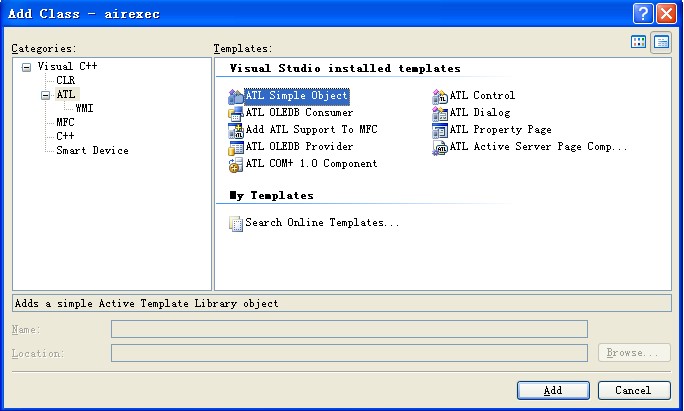Select the ATL category
The image size is (684, 411).
click(66, 94)
